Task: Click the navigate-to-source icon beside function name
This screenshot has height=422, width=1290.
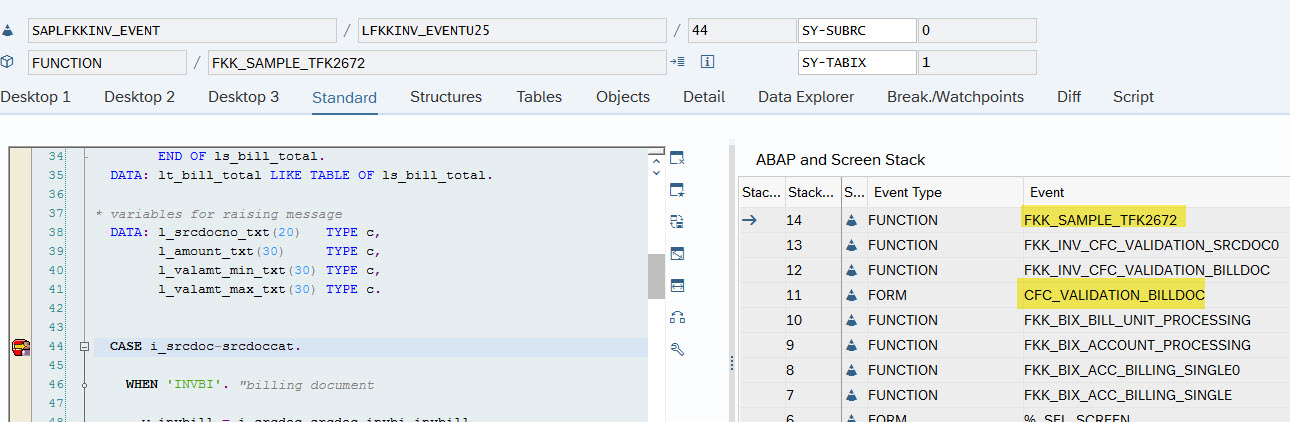Action: [x=677, y=62]
